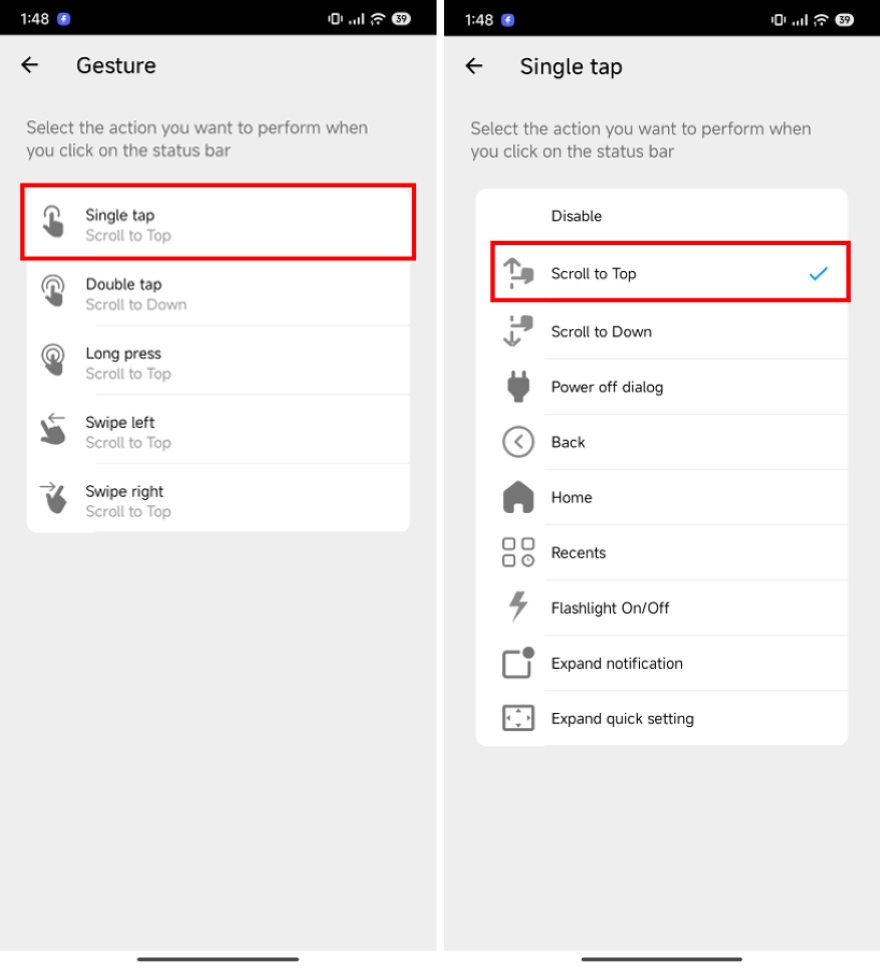880x968 pixels.
Task: Tap back arrow on Single tap screen
Action: tap(474, 66)
